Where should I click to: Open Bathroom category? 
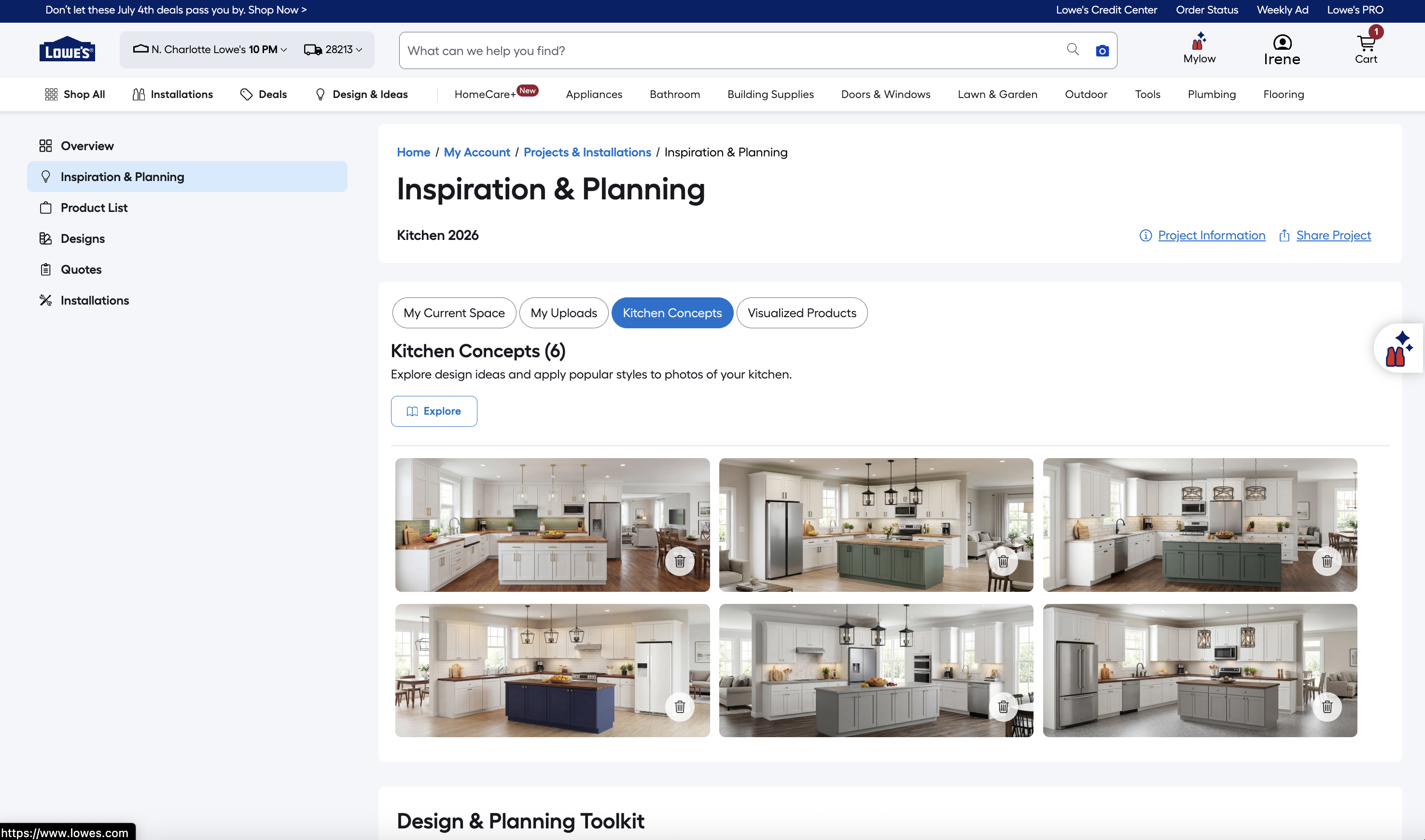674,95
